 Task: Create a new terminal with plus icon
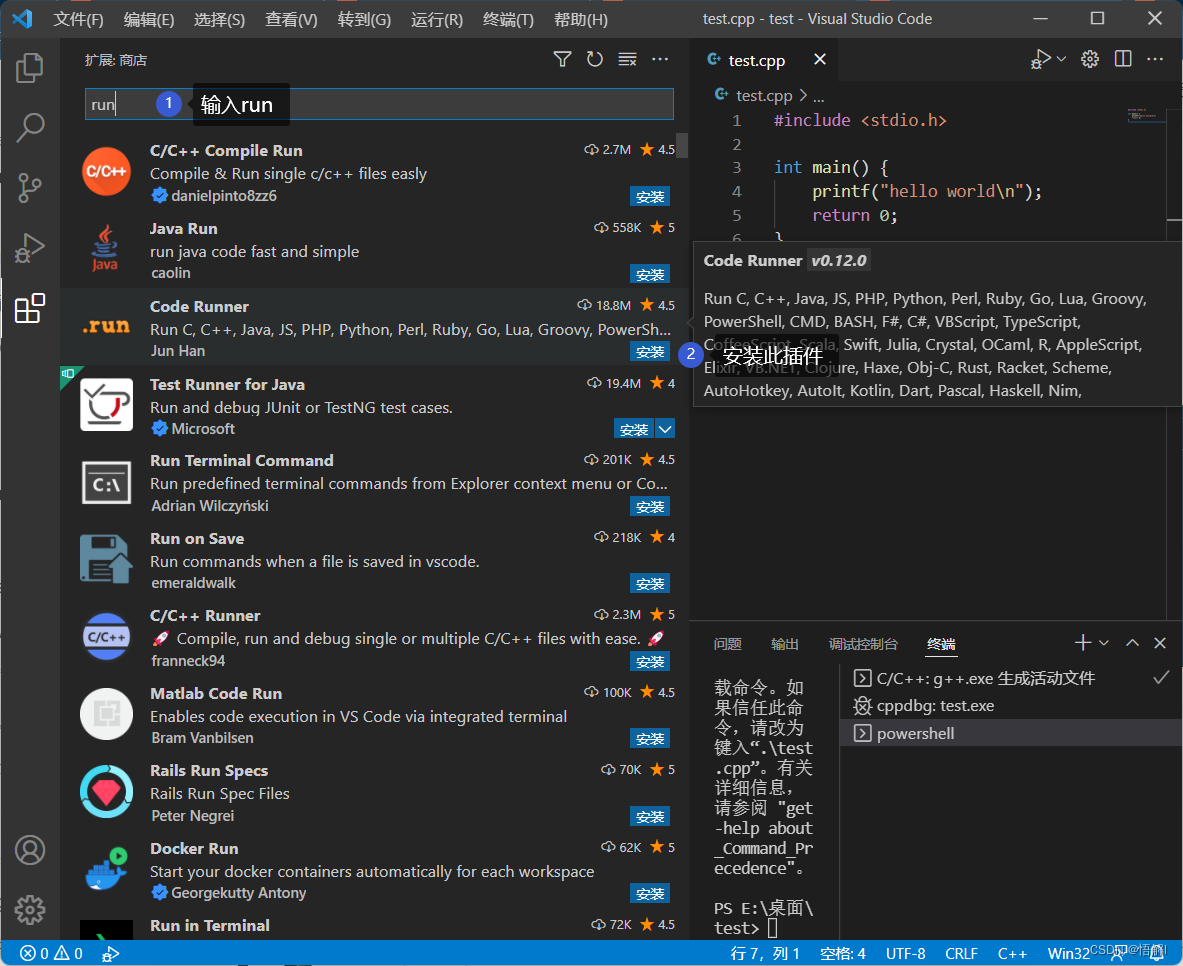(x=1083, y=642)
